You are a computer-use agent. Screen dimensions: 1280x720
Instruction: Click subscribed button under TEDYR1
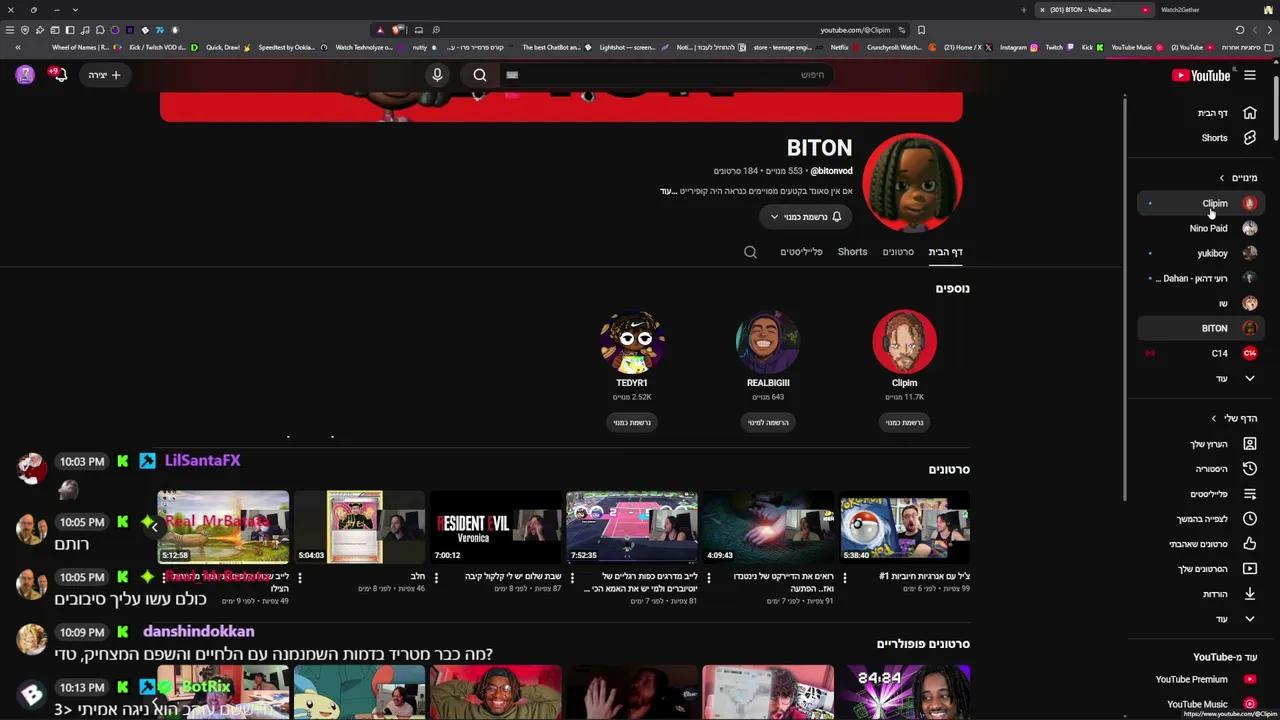tap(632, 423)
